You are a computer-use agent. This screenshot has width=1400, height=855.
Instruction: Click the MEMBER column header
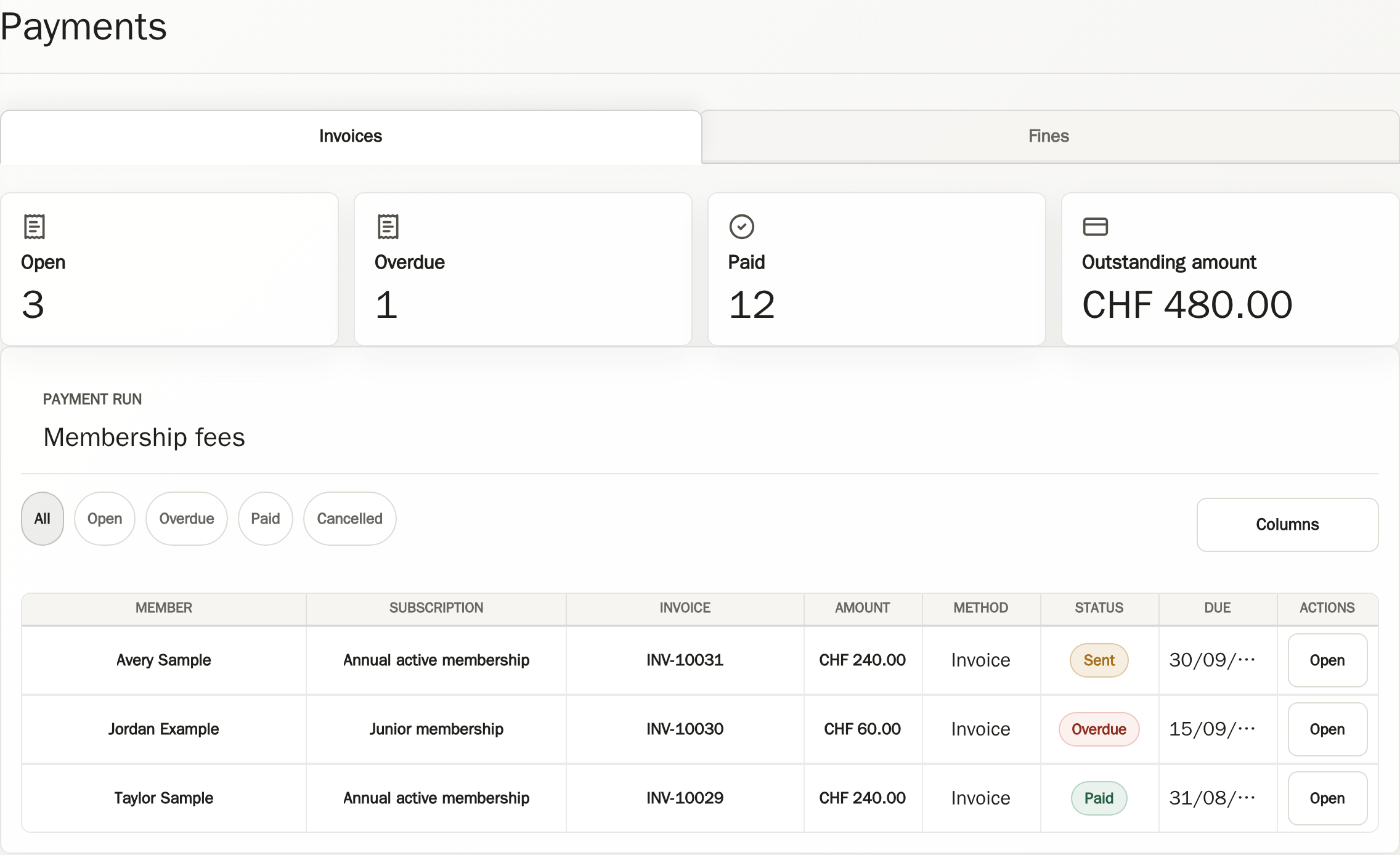164,608
